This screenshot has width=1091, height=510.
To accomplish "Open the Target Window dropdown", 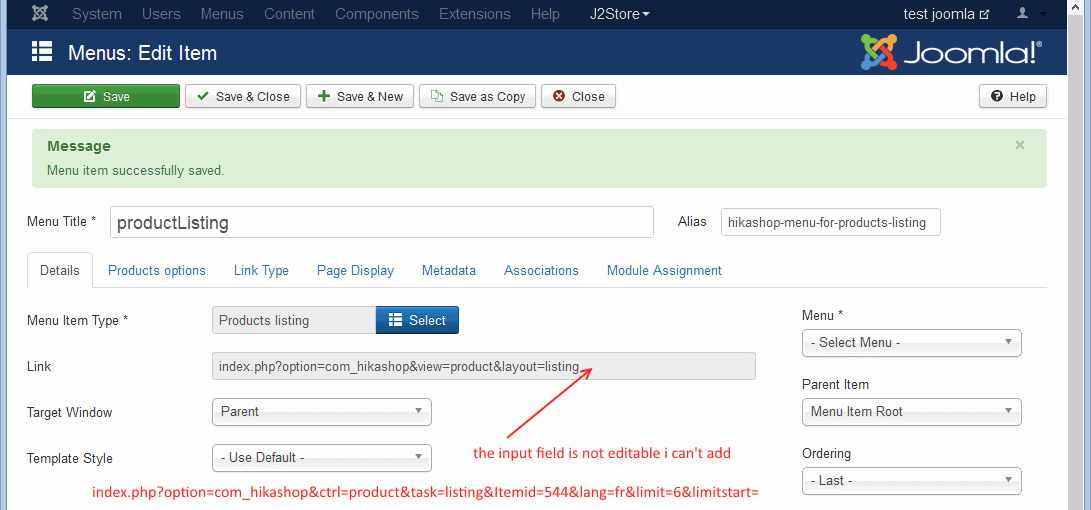I will (321, 412).
